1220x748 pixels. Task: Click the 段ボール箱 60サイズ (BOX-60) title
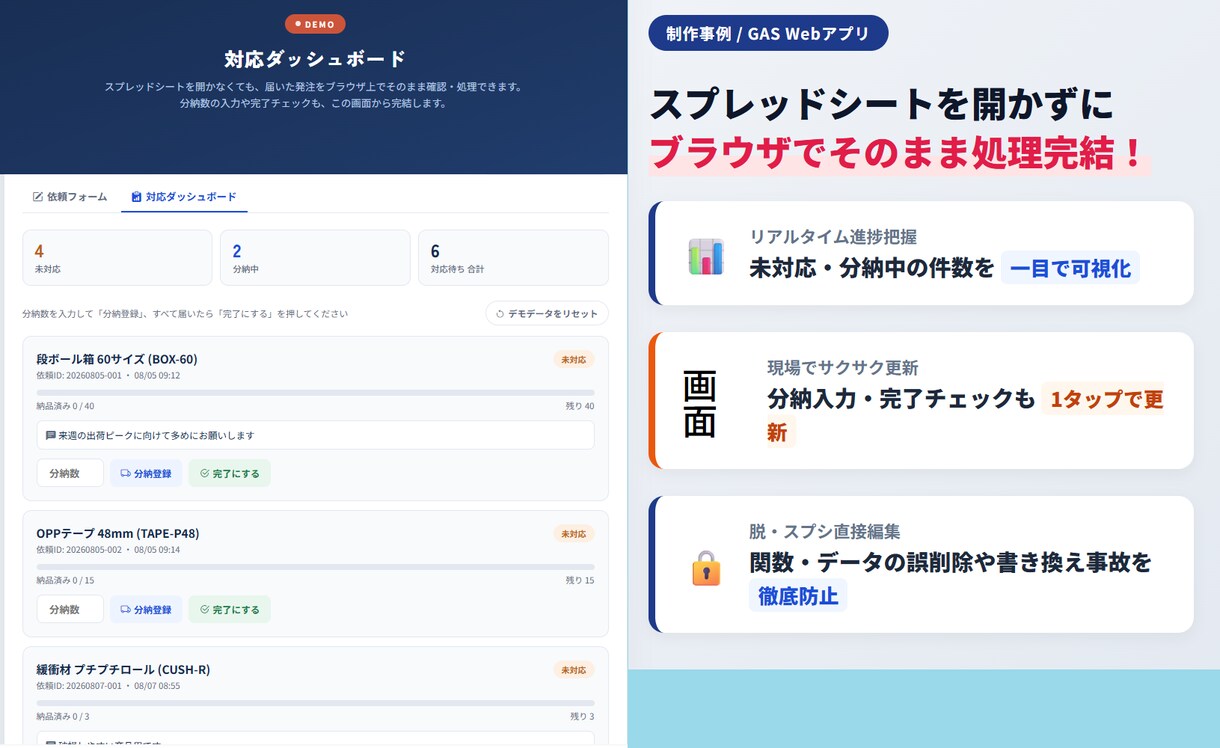tap(117, 359)
